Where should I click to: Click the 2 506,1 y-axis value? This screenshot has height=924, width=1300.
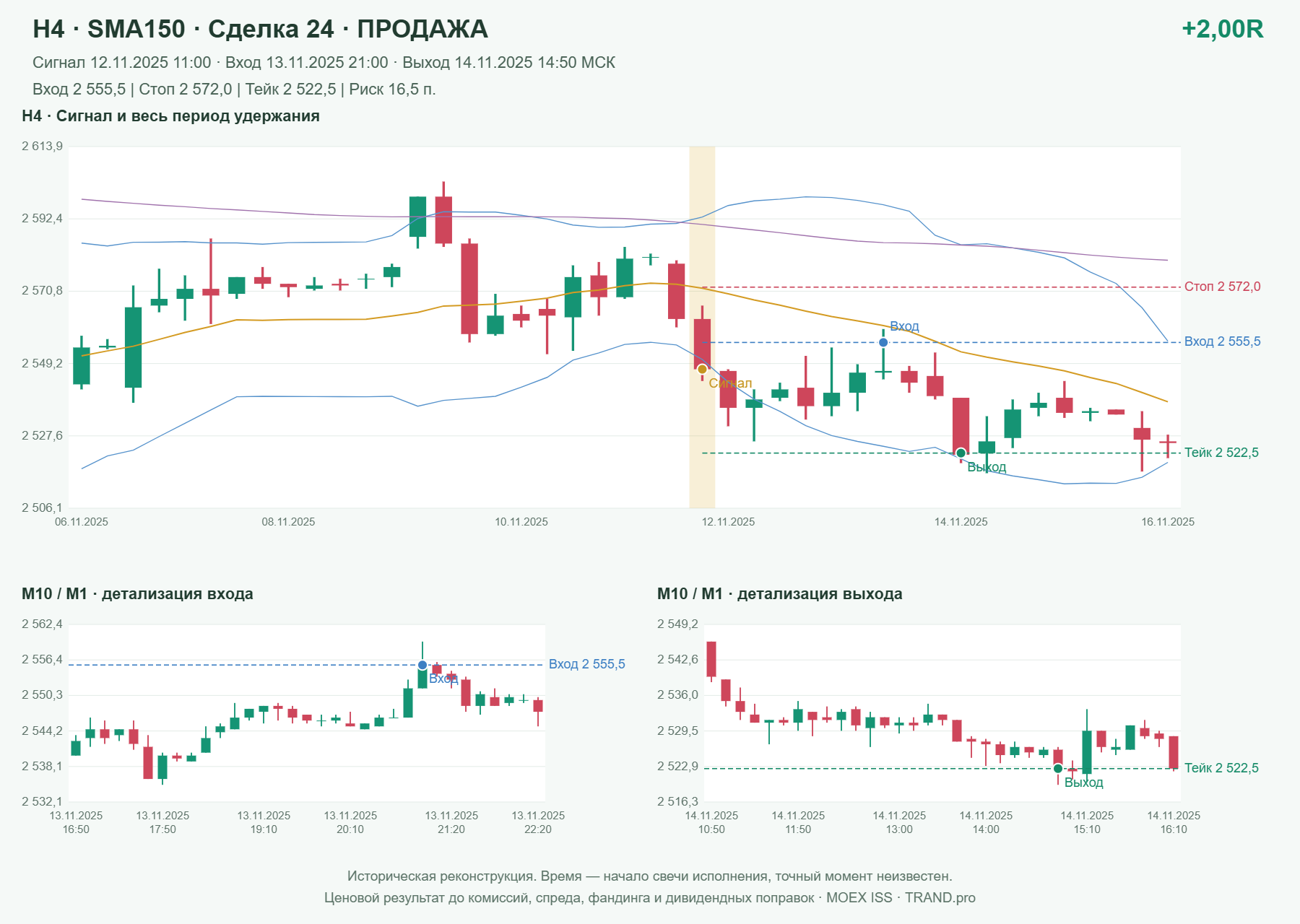click(x=42, y=508)
